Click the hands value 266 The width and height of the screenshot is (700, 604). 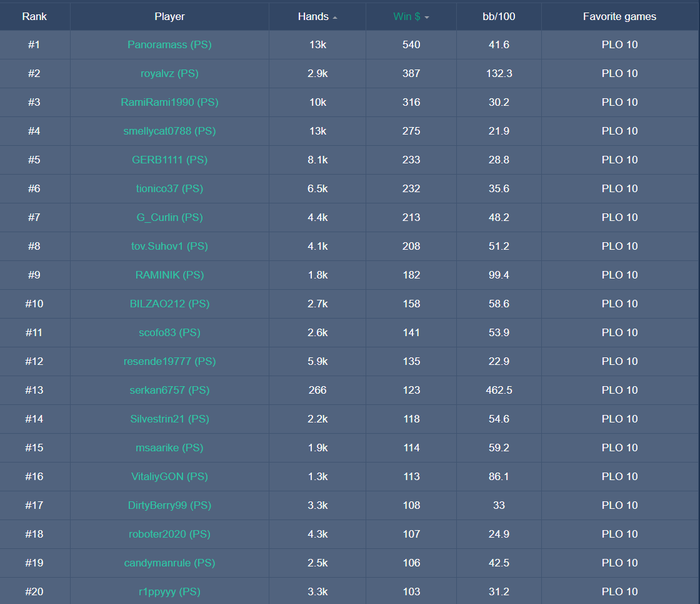(x=317, y=390)
